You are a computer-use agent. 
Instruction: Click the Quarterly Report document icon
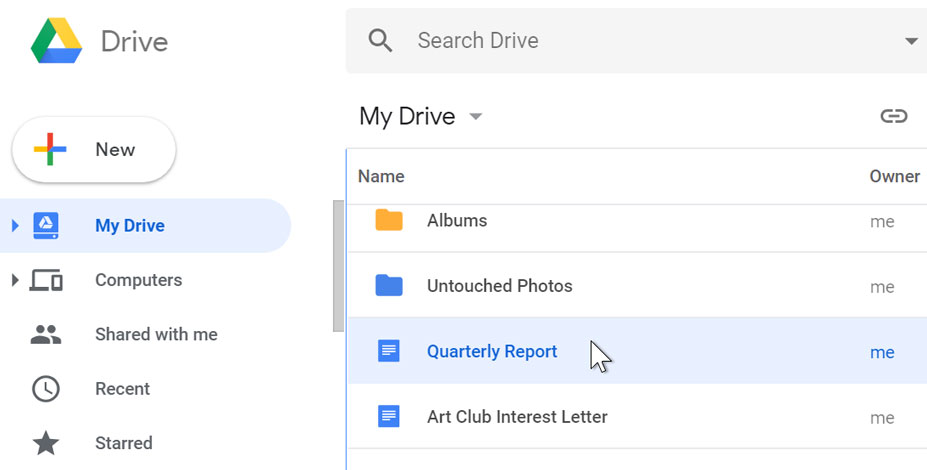click(389, 351)
